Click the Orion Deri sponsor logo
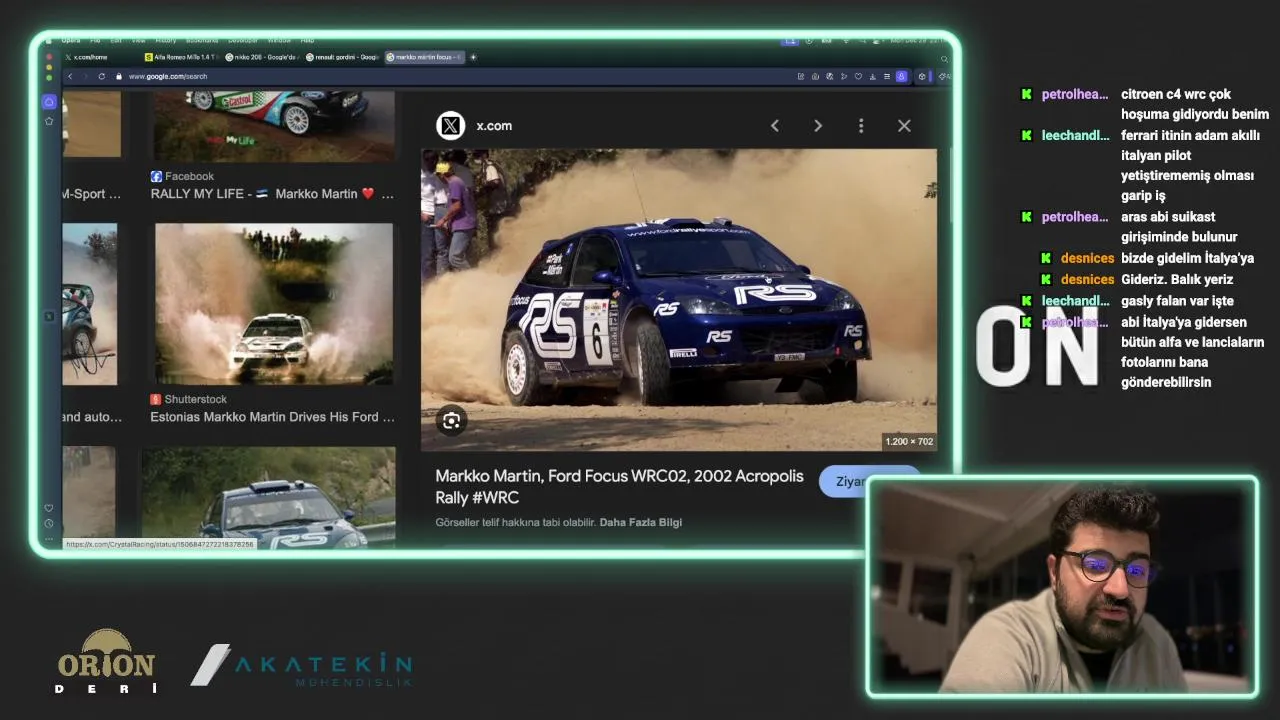Image resolution: width=1280 pixels, height=720 pixels. (106, 661)
